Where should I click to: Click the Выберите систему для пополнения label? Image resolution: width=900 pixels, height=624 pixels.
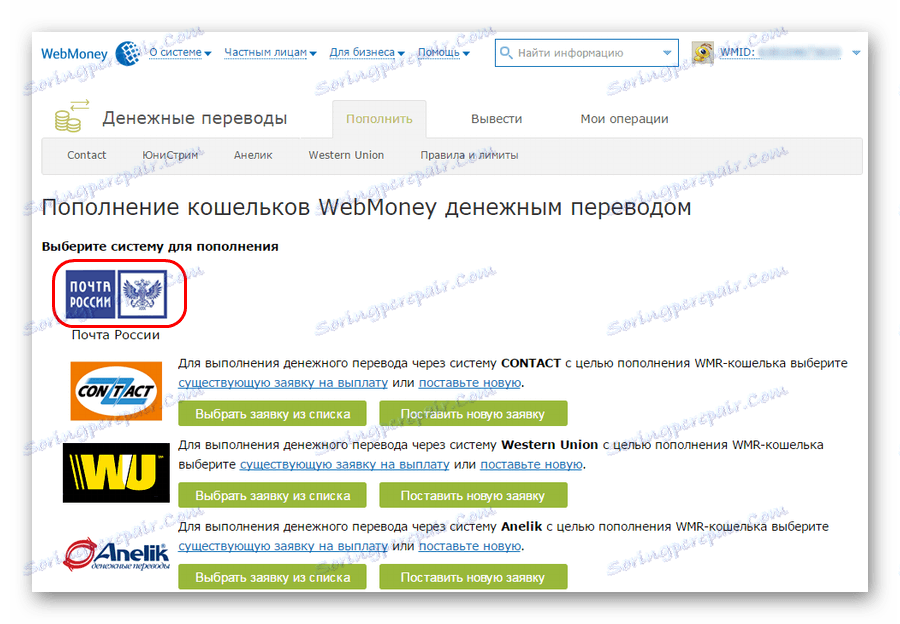[x=160, y=246]
